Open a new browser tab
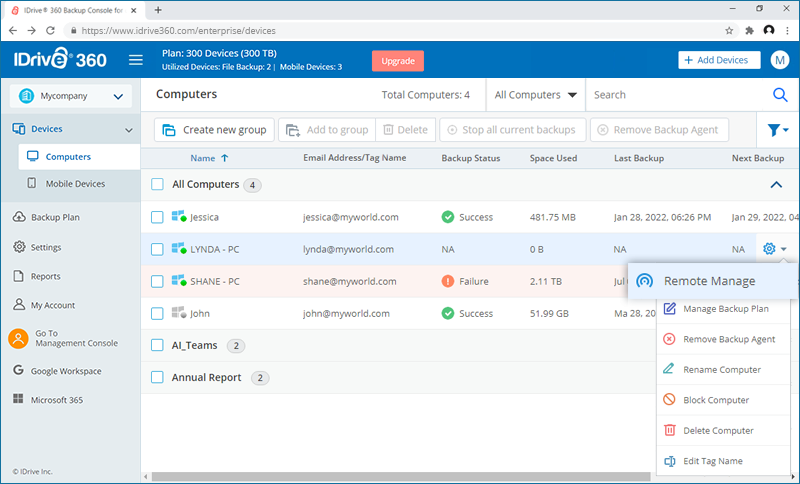 point(158,10)
